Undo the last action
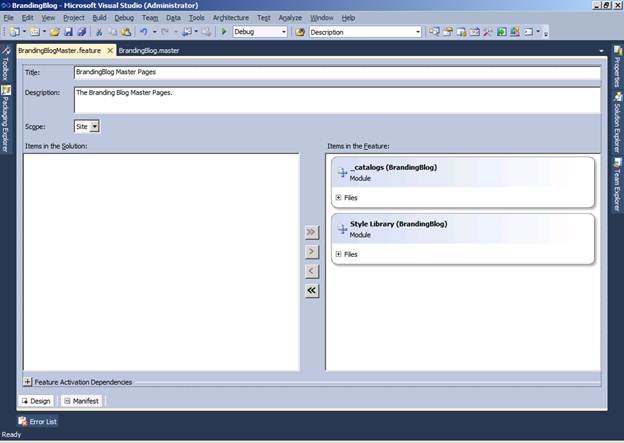The width and height of the screenshot is (624, 443). (x=144, y=32)
